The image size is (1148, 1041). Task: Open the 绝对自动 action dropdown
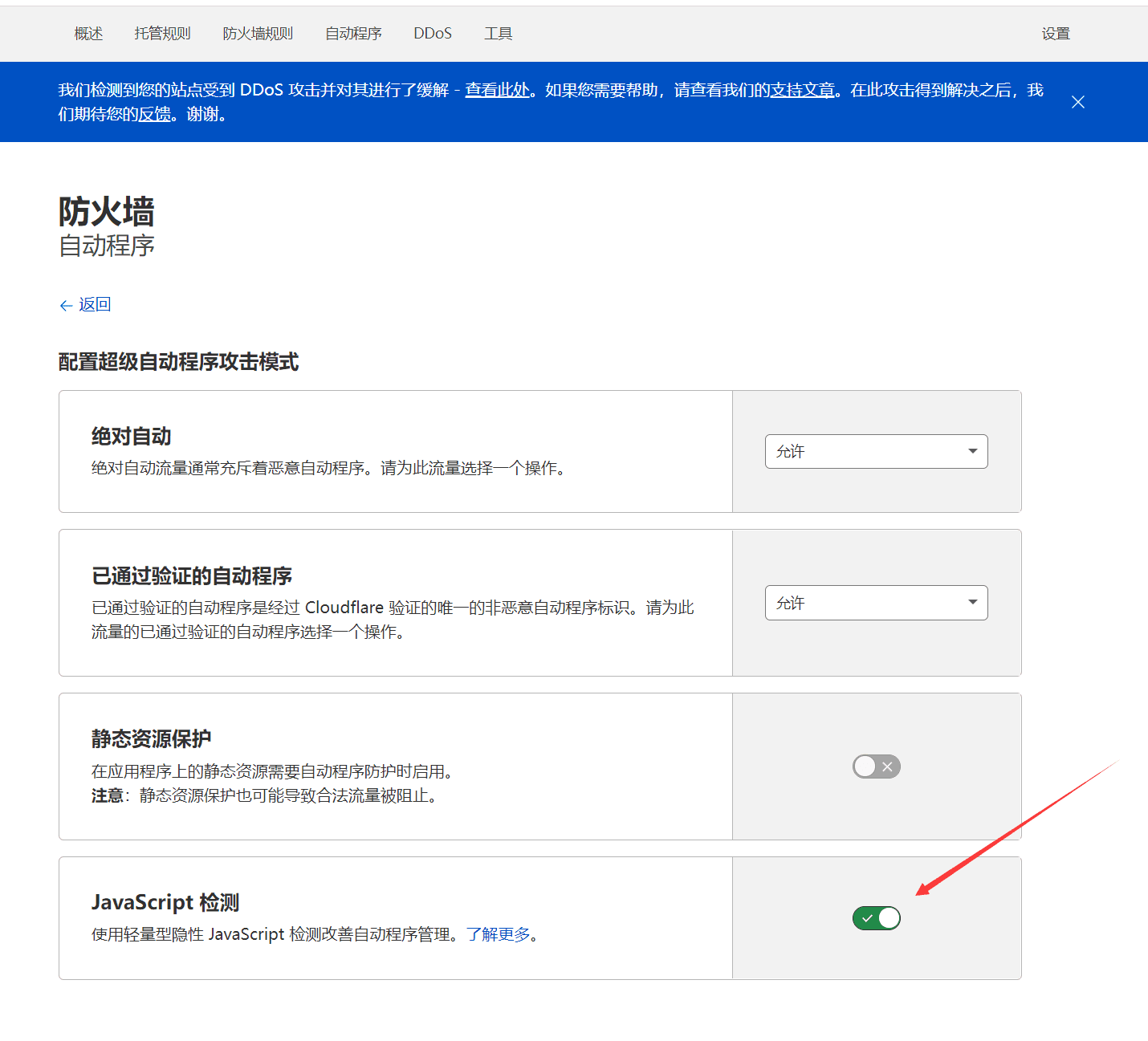pyautogui.click(x=876, y=451)
